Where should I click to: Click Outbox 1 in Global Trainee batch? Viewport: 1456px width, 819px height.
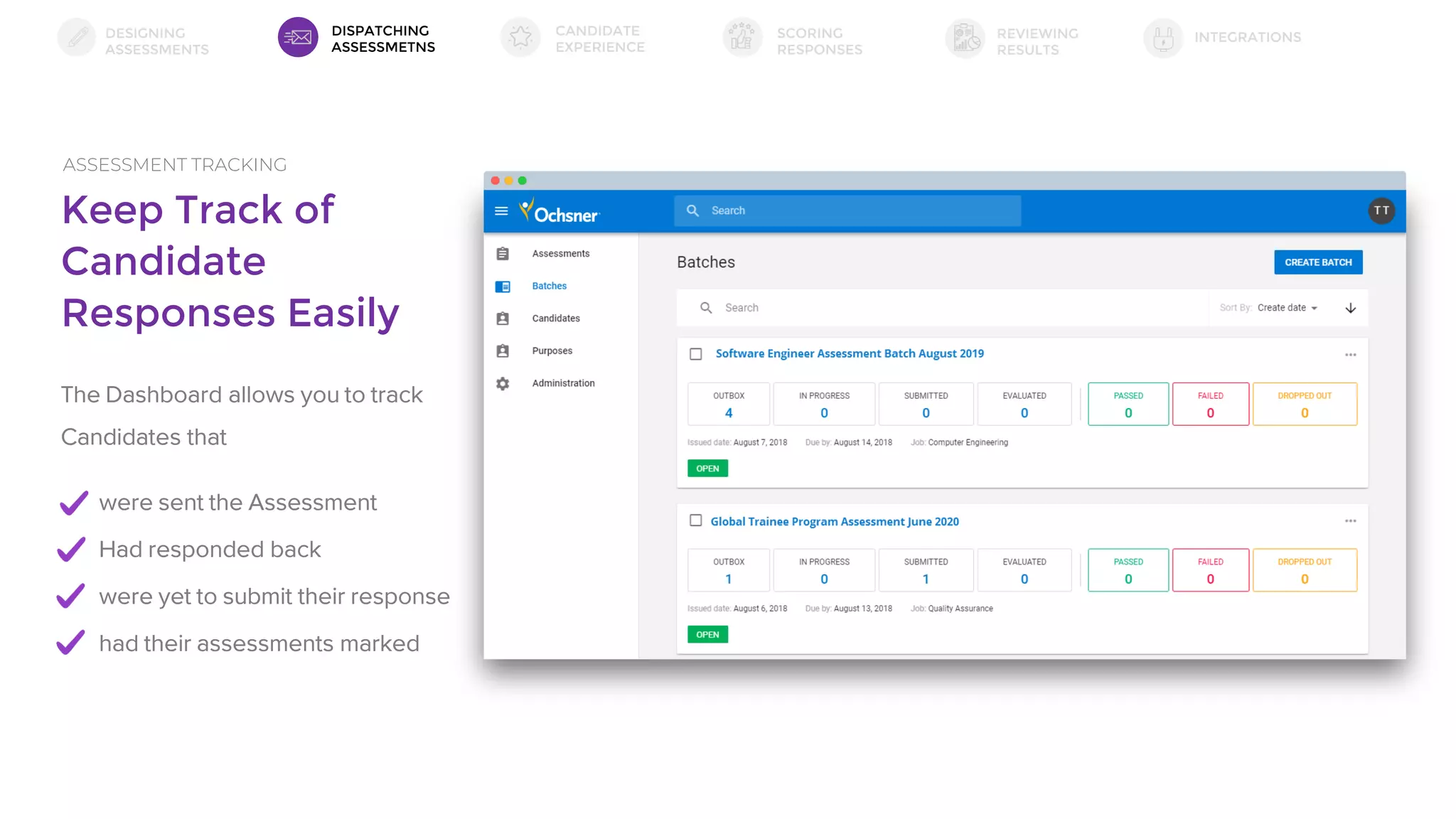[x=729, y=571]
